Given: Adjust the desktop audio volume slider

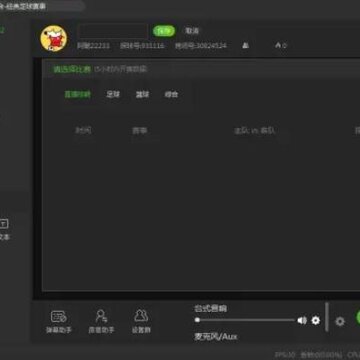Looking at the screenshot, I should pyautogui.click(x=245, y=320).
